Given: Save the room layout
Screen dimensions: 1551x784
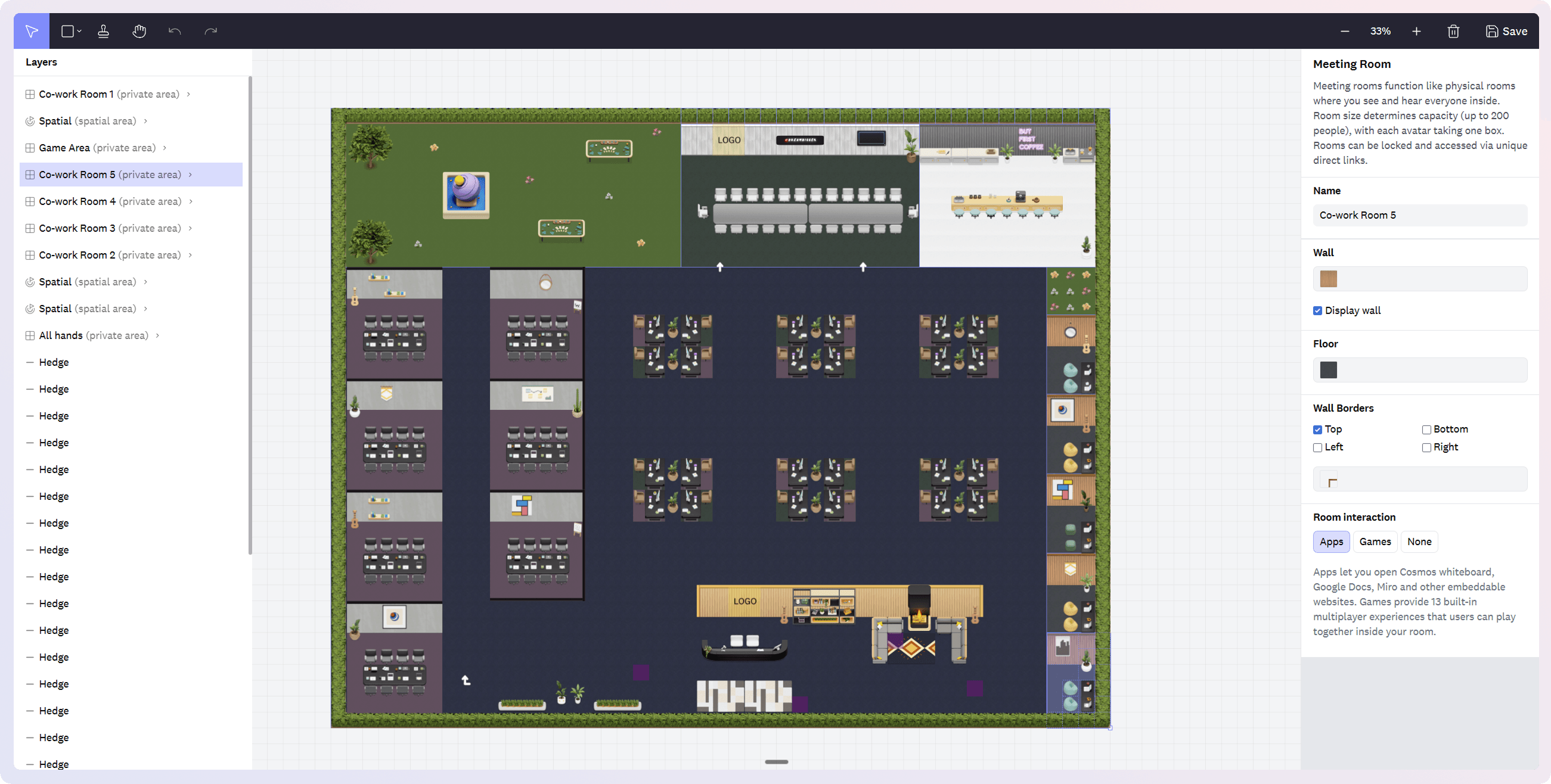Looking at the screenshot, I should pos(1506,32).
